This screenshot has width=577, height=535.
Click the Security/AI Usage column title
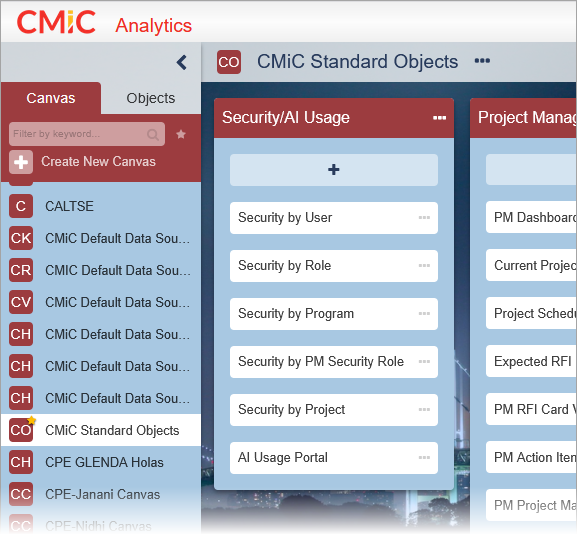click(286, 117)
